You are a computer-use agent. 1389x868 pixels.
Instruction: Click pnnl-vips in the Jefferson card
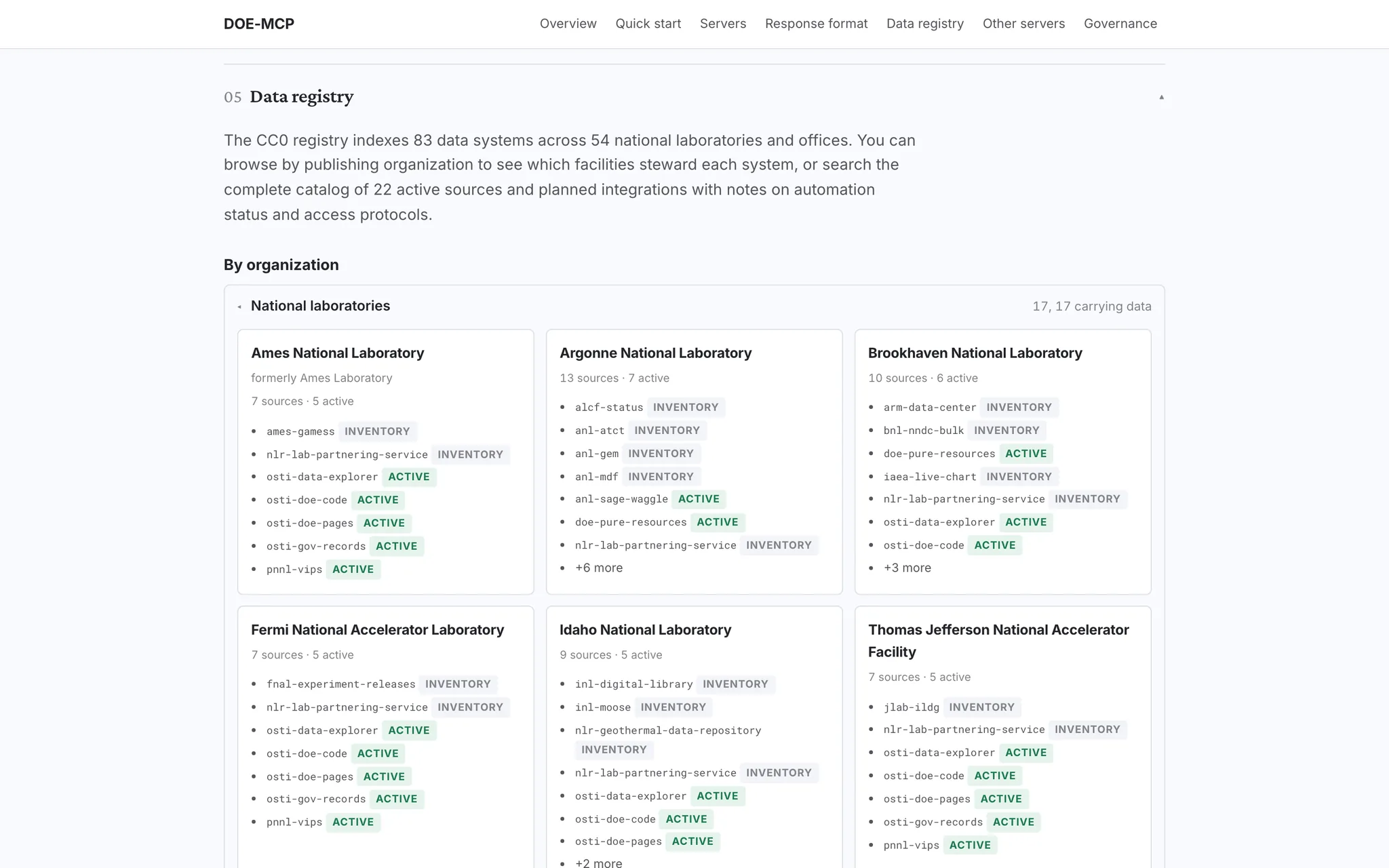912,846
